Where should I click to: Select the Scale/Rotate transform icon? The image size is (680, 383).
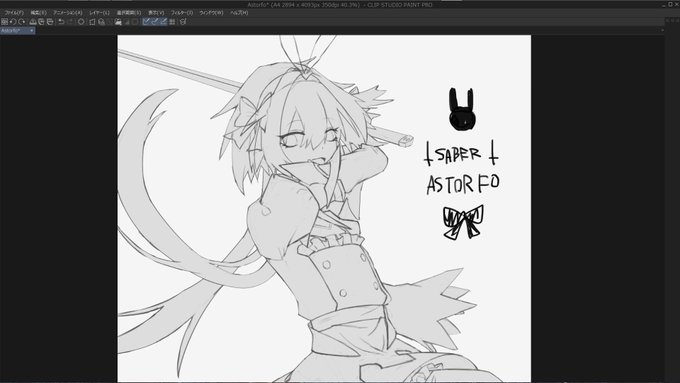(92, 21)
